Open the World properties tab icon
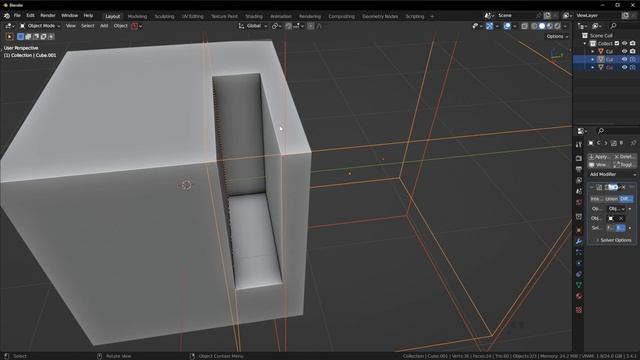Screen dimensions: 640x360 pyautogui.click(x=579, y=202)
